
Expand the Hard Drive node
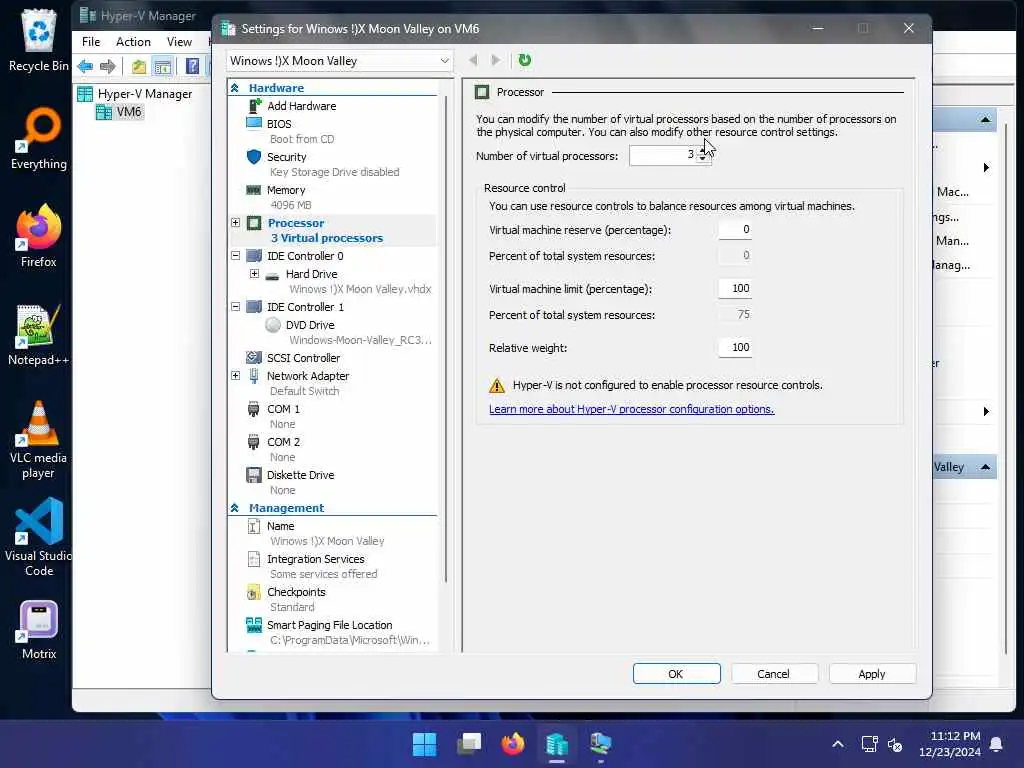click(x=255, y=274)
